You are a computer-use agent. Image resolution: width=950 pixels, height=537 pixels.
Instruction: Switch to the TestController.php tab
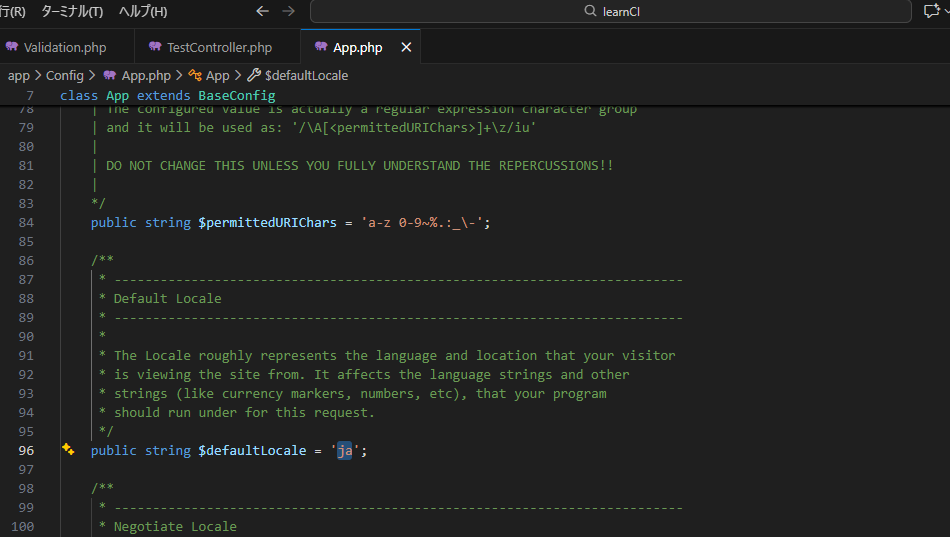(219, 47)
